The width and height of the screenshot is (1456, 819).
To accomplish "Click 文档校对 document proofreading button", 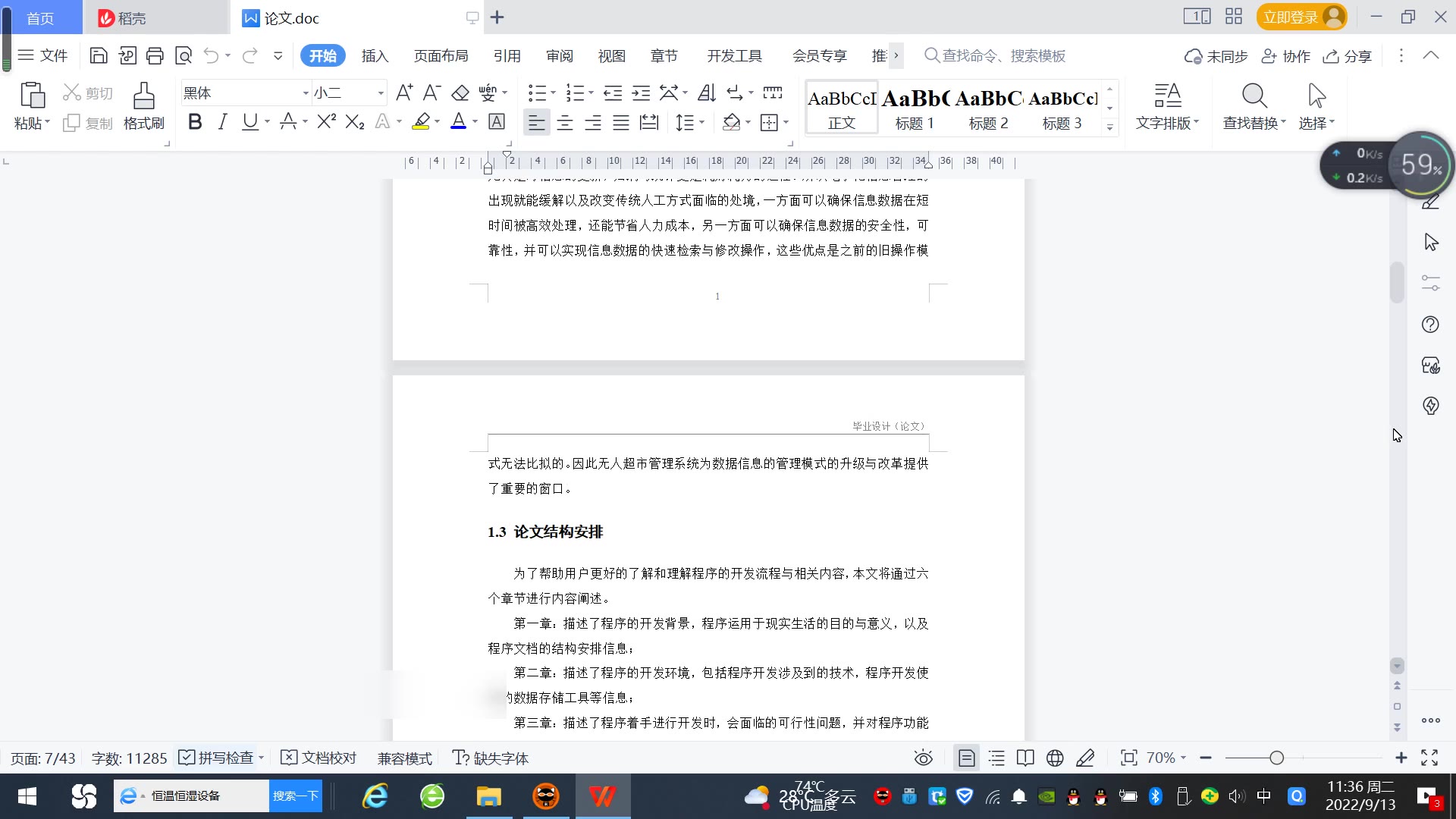I will 319,758.
